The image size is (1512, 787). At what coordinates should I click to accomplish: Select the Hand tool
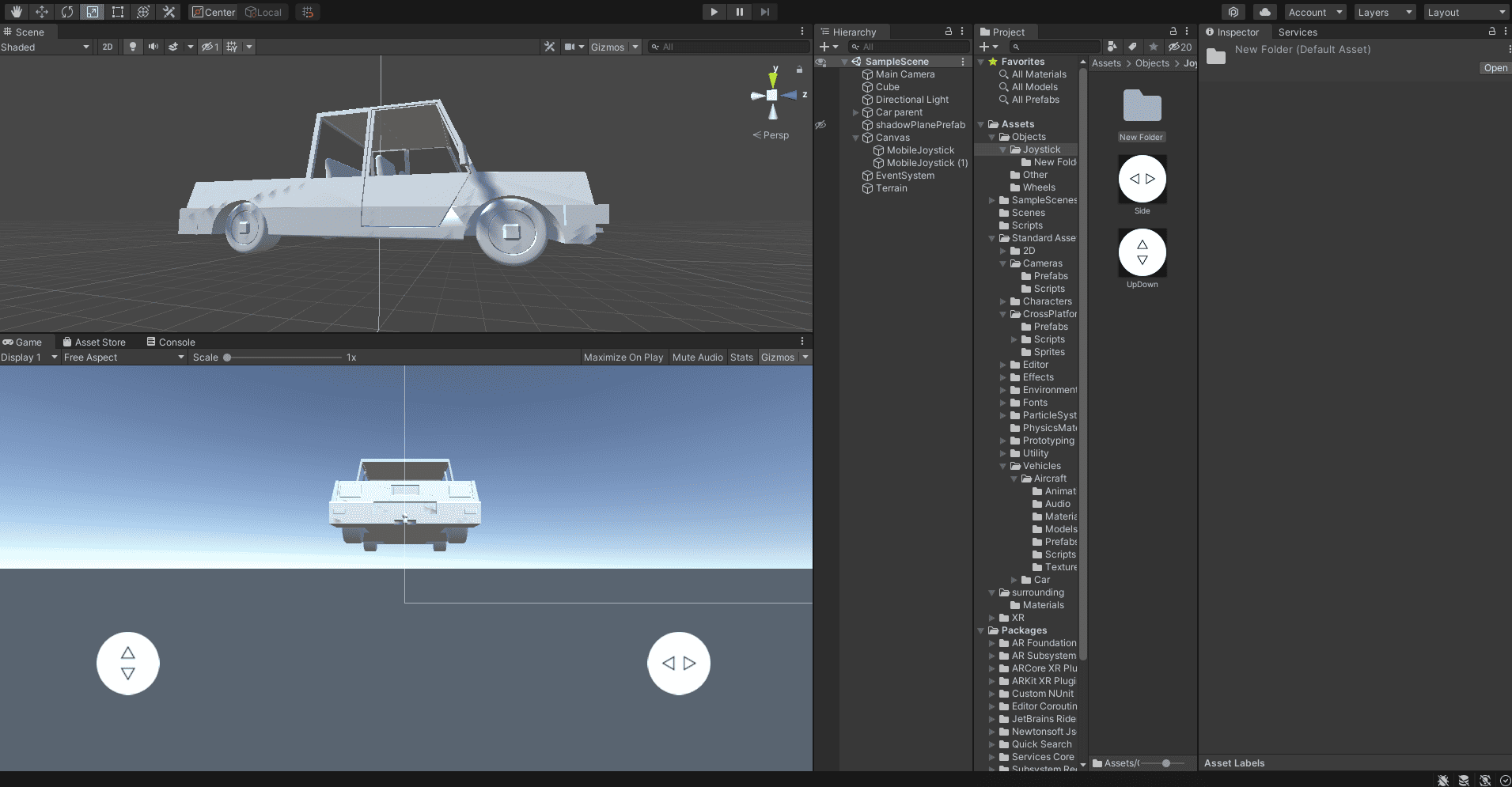(x=17, y=12)
